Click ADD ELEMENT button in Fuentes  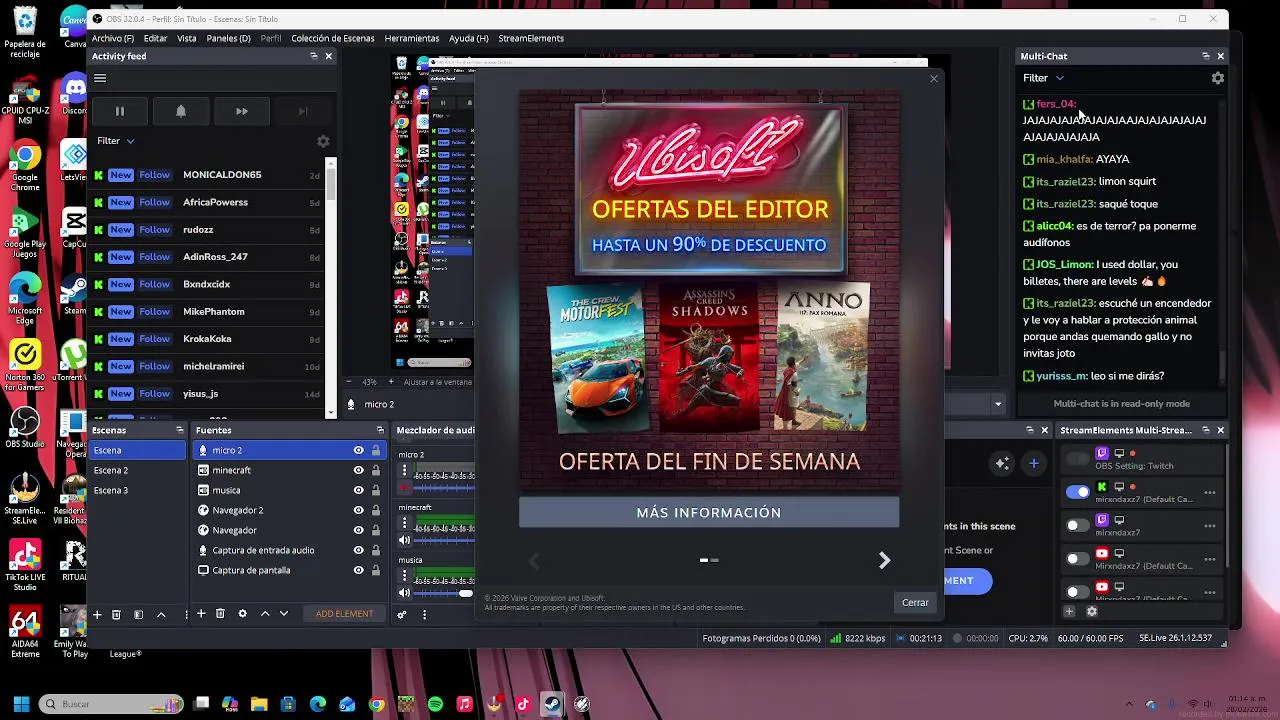[344, 613]
